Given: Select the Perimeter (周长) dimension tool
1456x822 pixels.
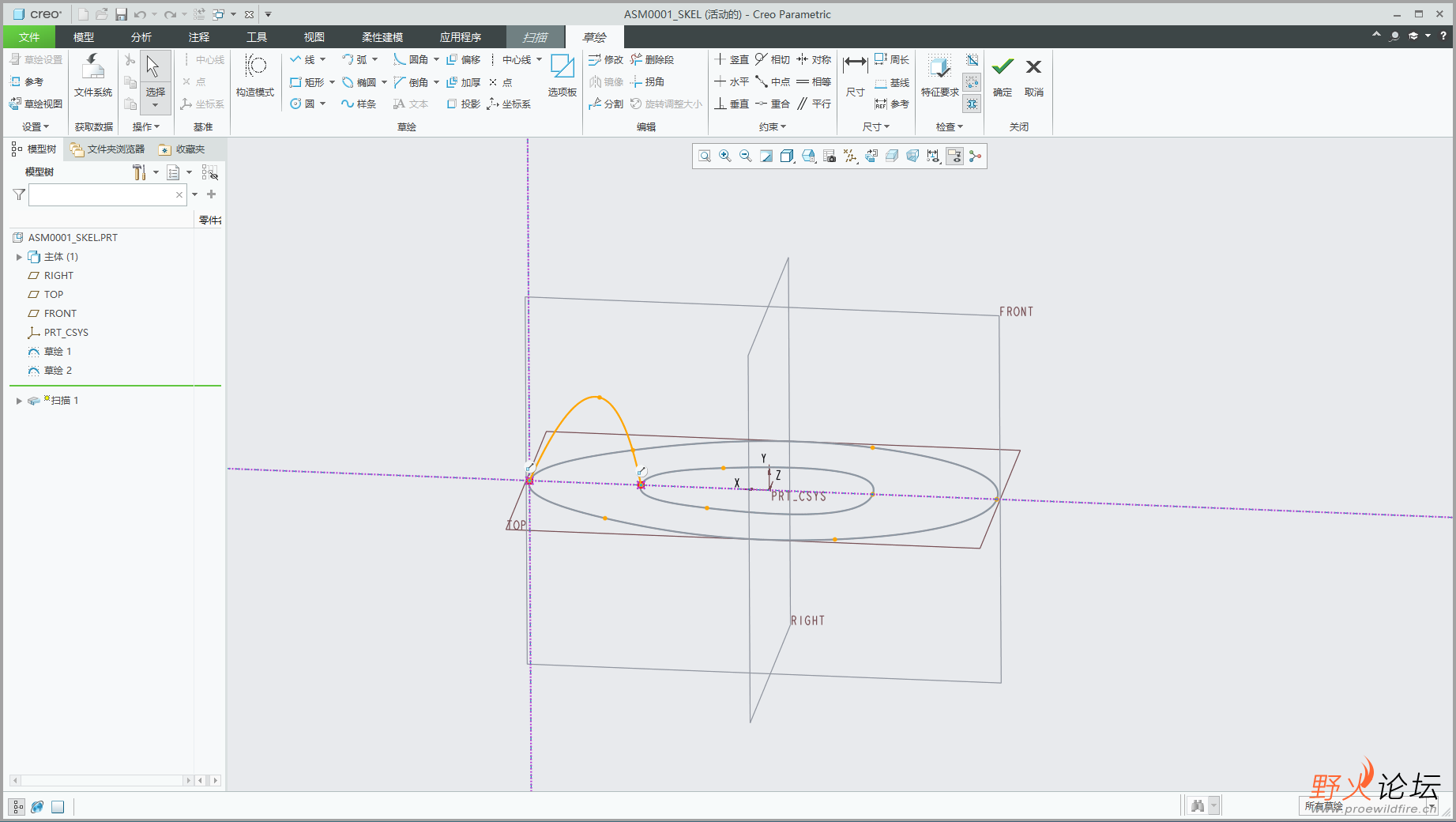Looking at the screenshot, I should click(x=892, y=59).
